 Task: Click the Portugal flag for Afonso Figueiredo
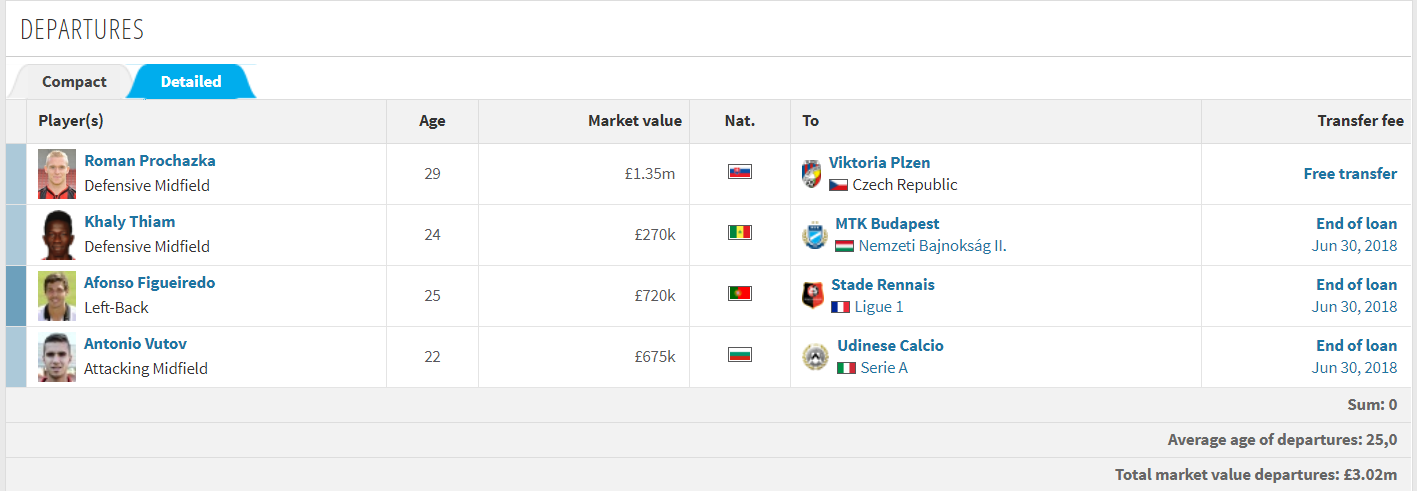(x=740, y=294)
